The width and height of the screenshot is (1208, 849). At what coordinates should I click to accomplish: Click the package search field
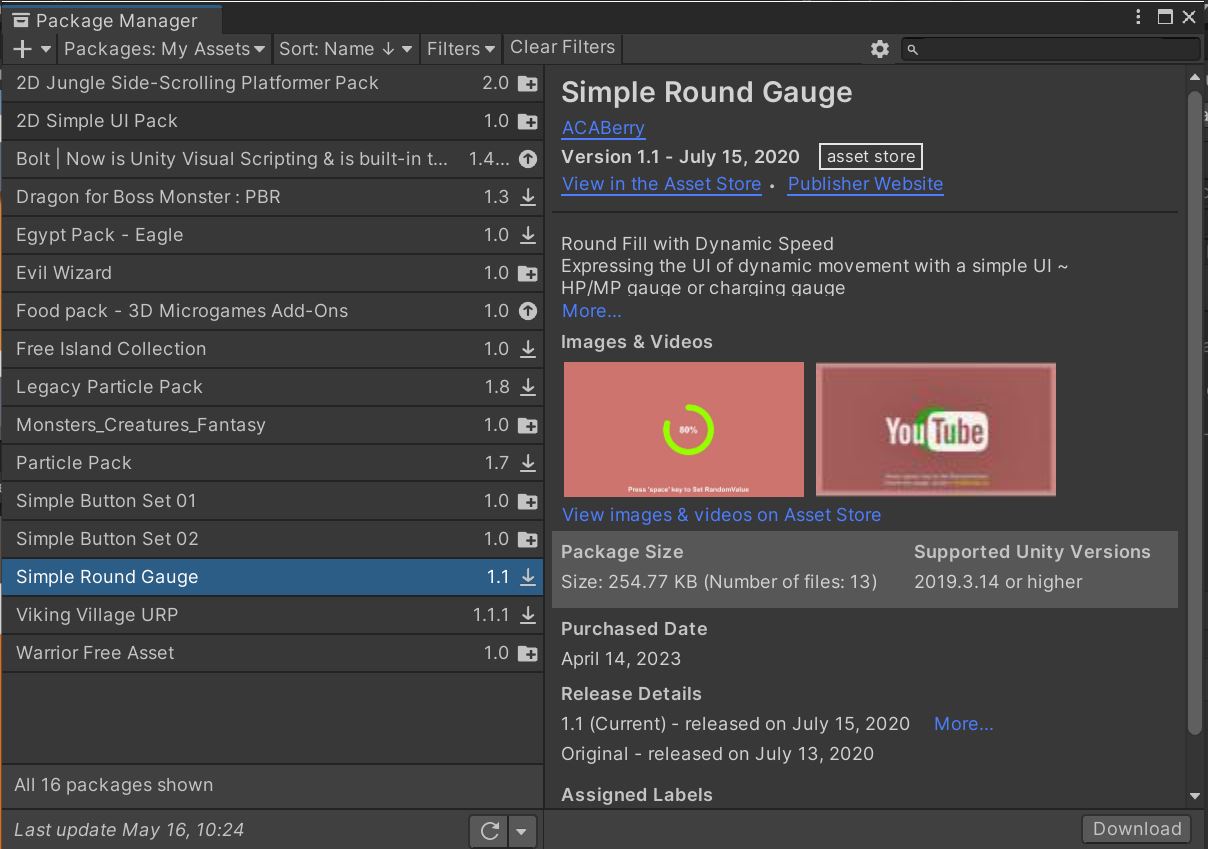[1050, 49]
